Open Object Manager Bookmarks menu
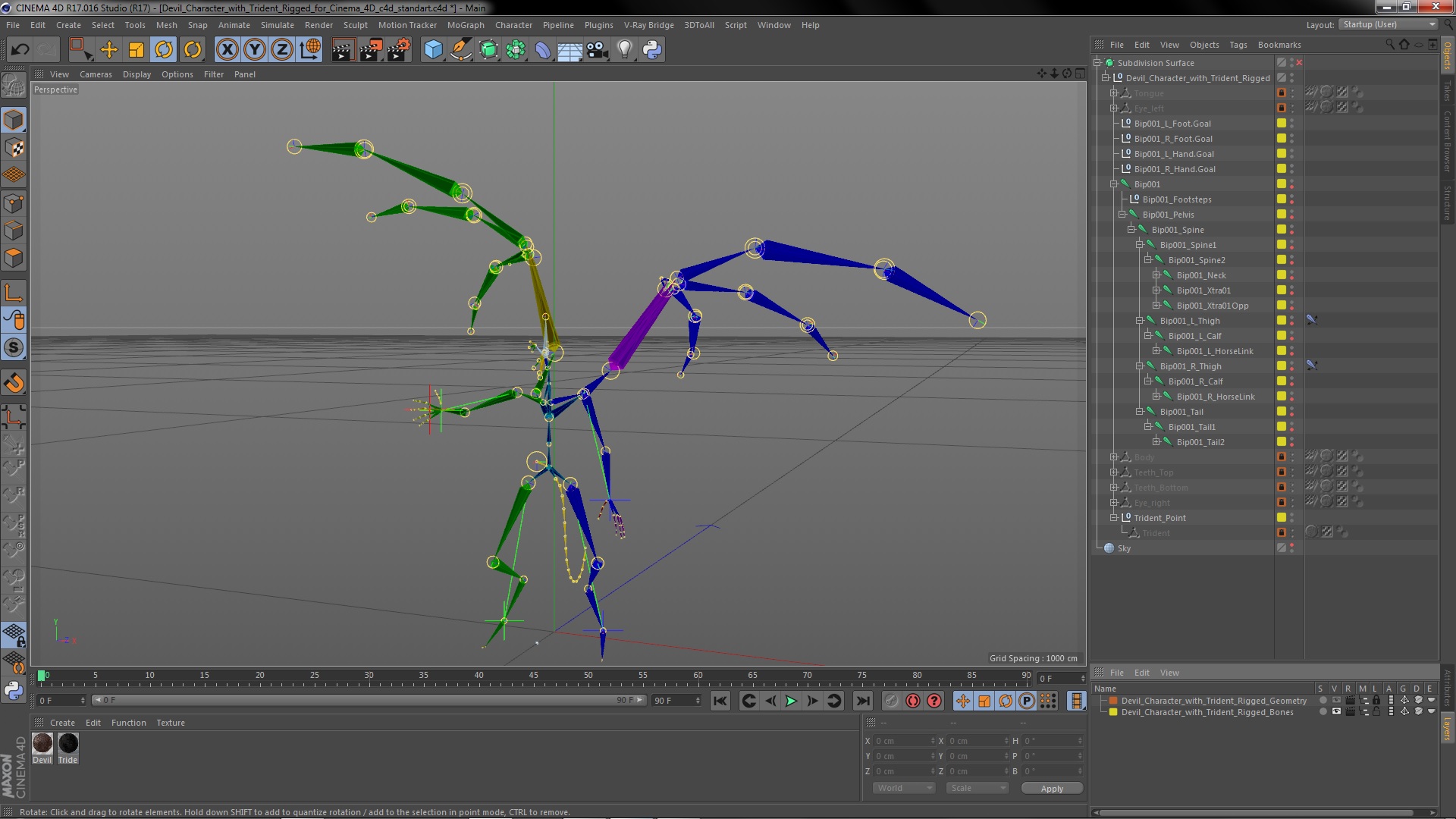The height and width of the screenshot is (819, 1456). click(x=1279, y=45)
